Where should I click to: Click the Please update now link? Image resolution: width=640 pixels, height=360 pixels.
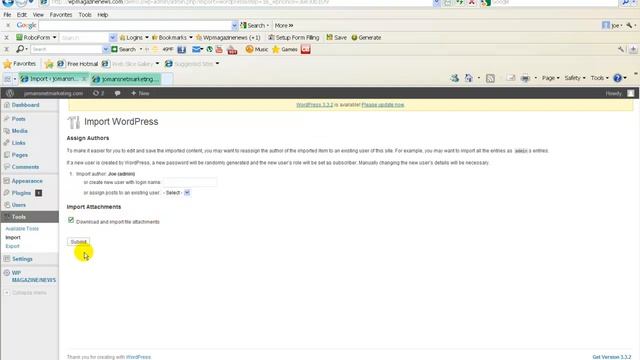382,105
